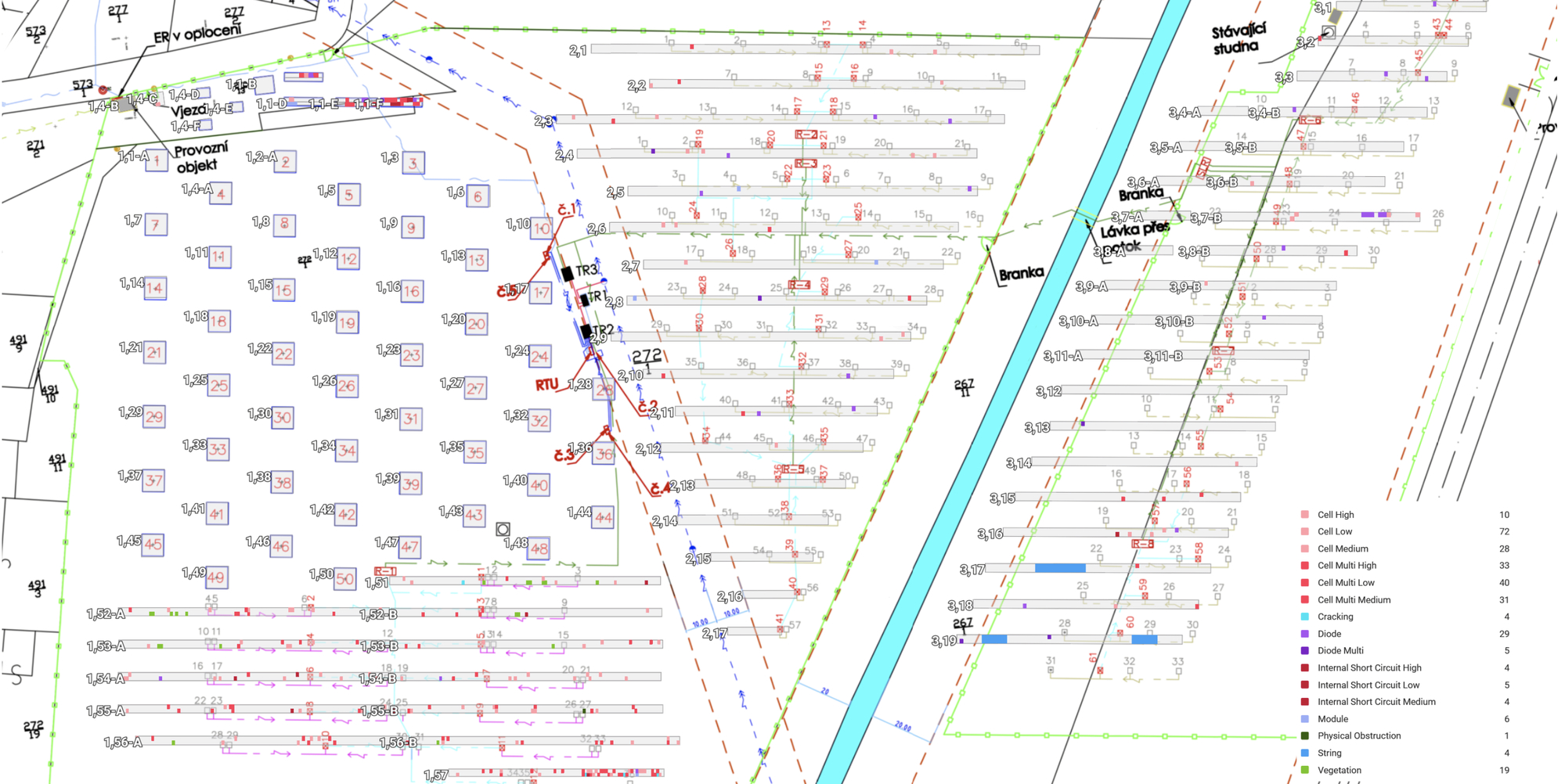This screenshot has height=784, width=1565.
Task: Select the red R-2 marker
Action: pyautogui.click(x=806, y=135)
